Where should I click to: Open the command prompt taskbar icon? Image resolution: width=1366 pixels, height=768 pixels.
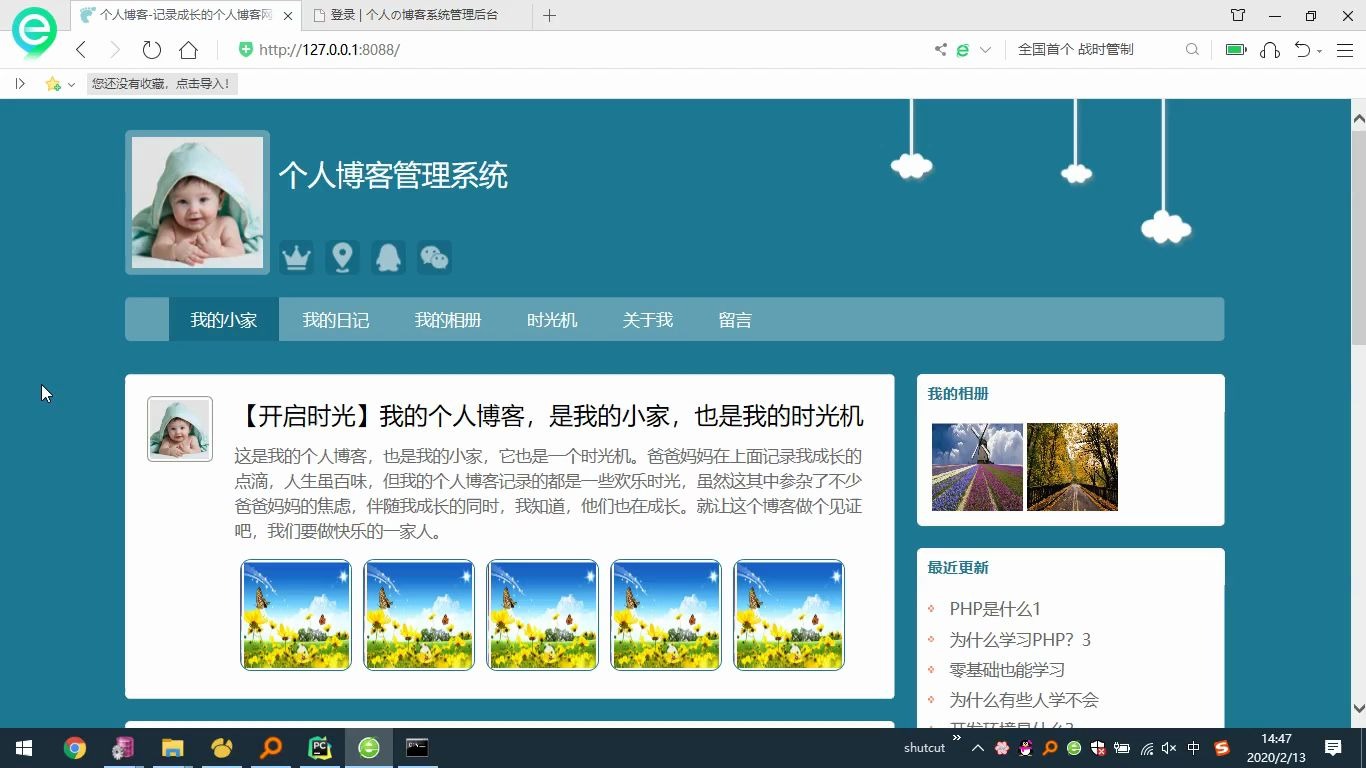tap(417, 748)
